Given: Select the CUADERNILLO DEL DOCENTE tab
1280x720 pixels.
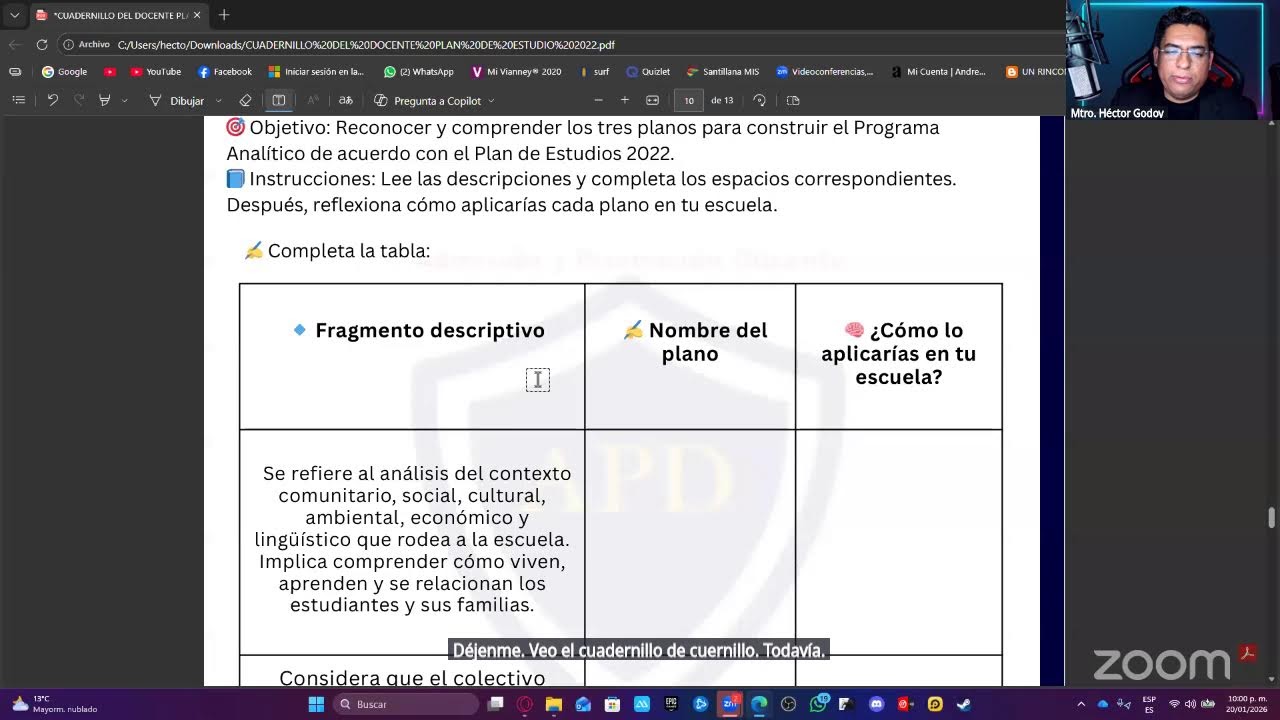Looking at the screenshot, I should pyautogui.click(x=118, y=15).
